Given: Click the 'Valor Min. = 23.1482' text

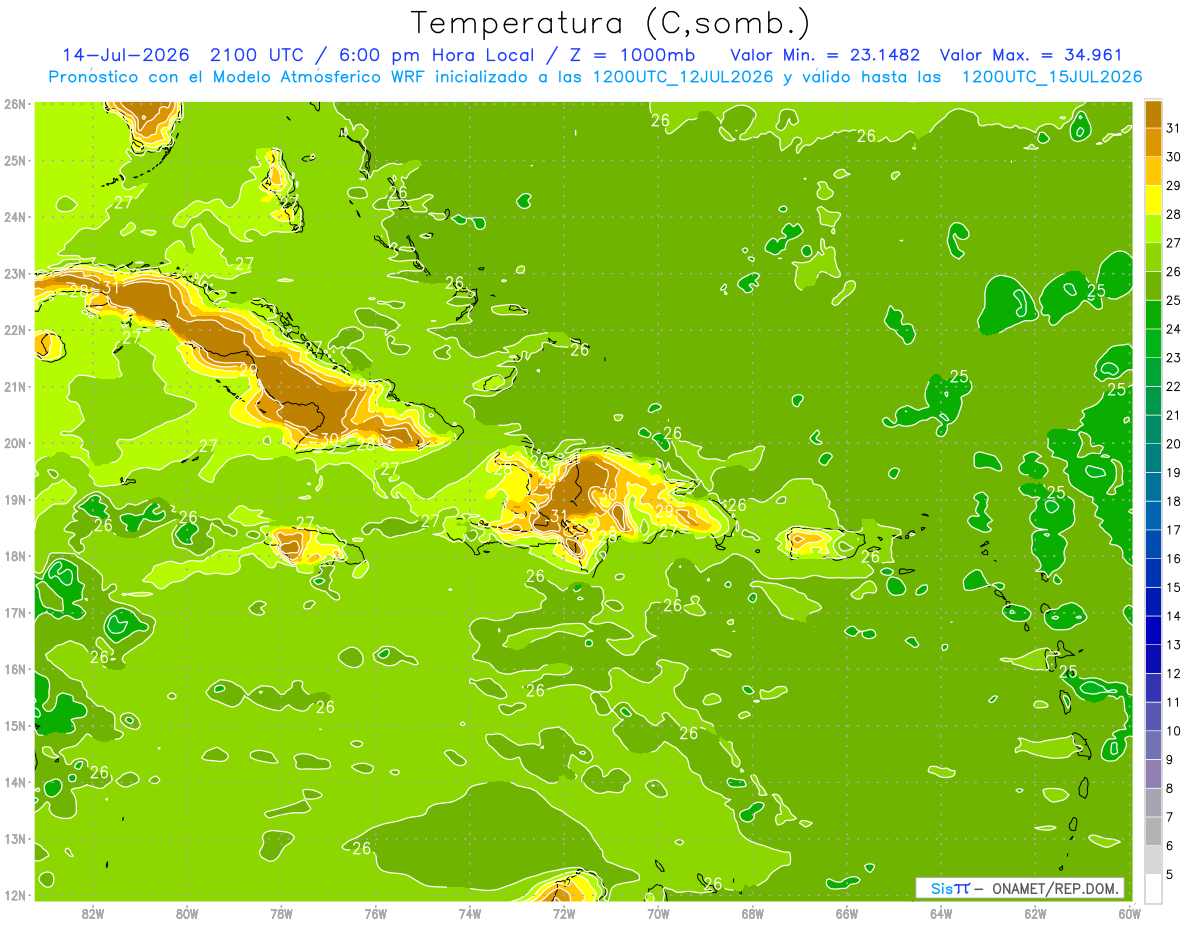Looking at the screenshot, I should coord(825,54).
